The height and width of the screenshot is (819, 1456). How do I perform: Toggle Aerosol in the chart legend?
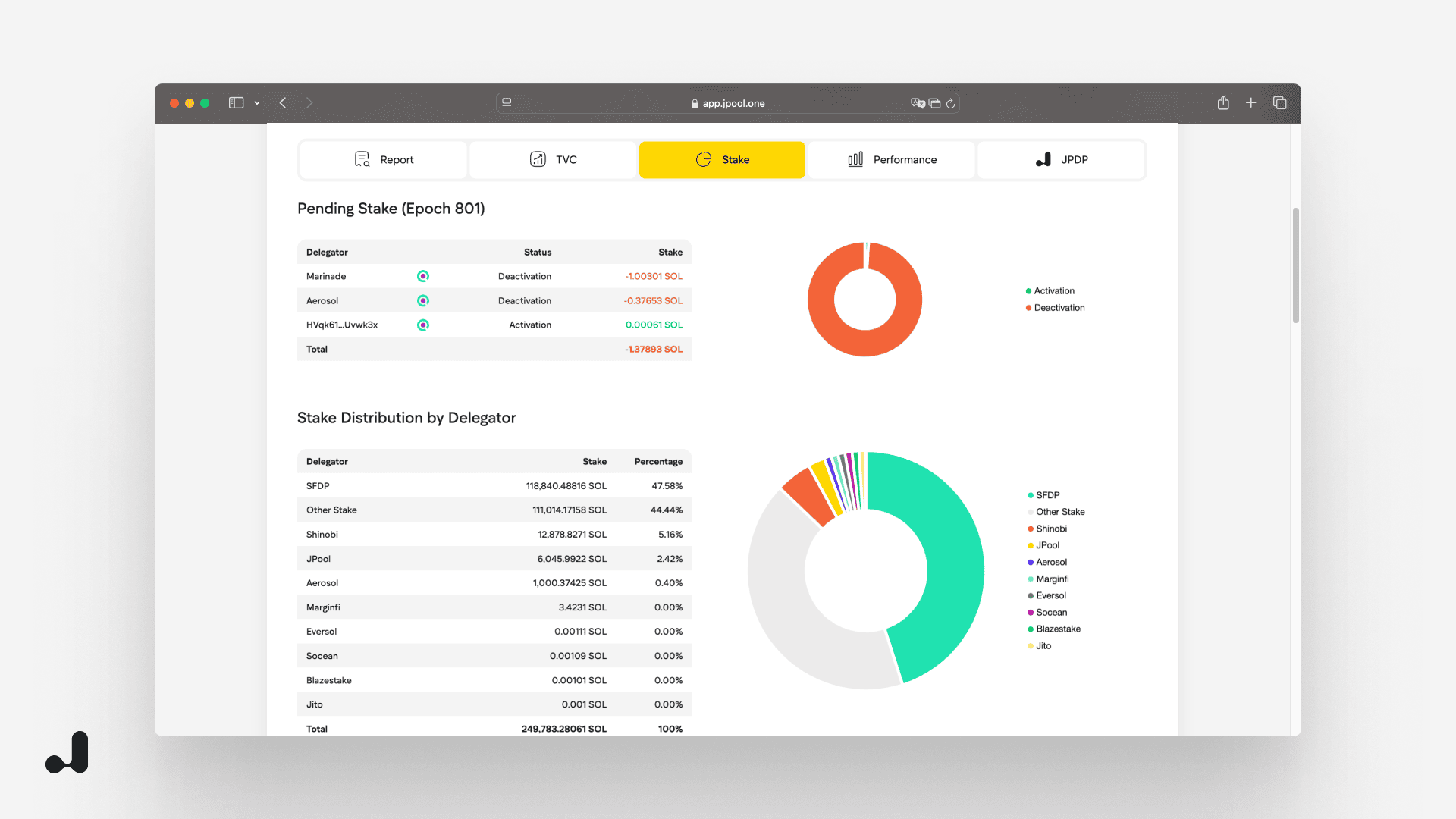(1047, 562)
